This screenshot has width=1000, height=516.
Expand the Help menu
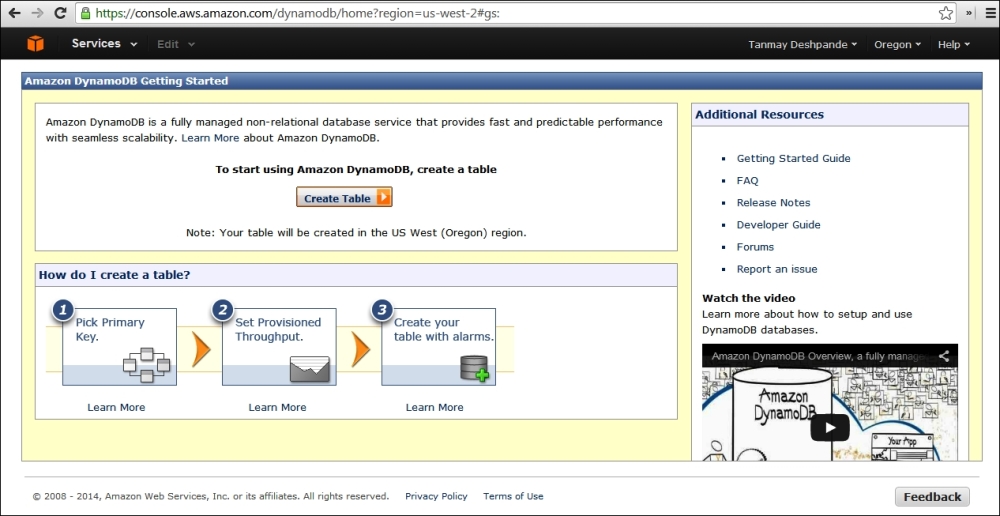pos(953,45)
